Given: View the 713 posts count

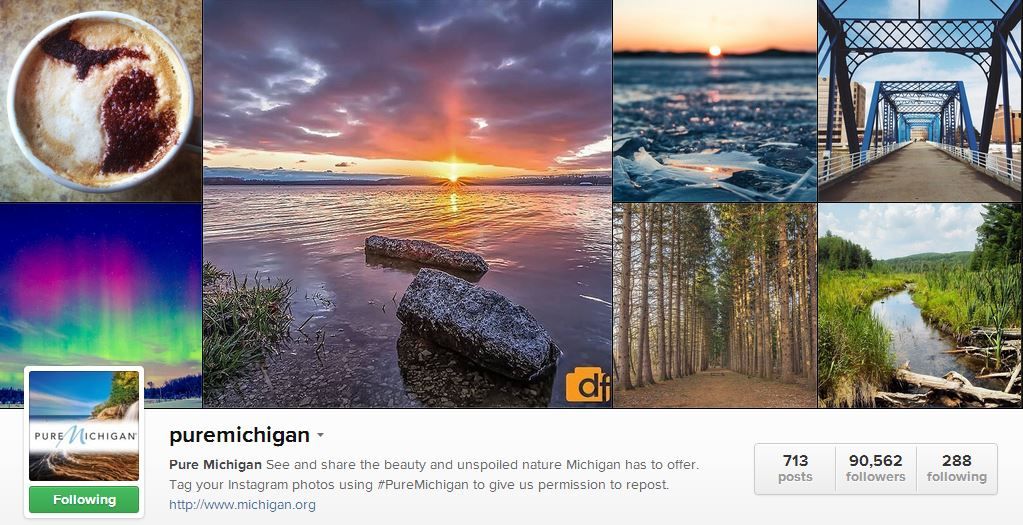Looking at the screenshot, I should 795,468.
